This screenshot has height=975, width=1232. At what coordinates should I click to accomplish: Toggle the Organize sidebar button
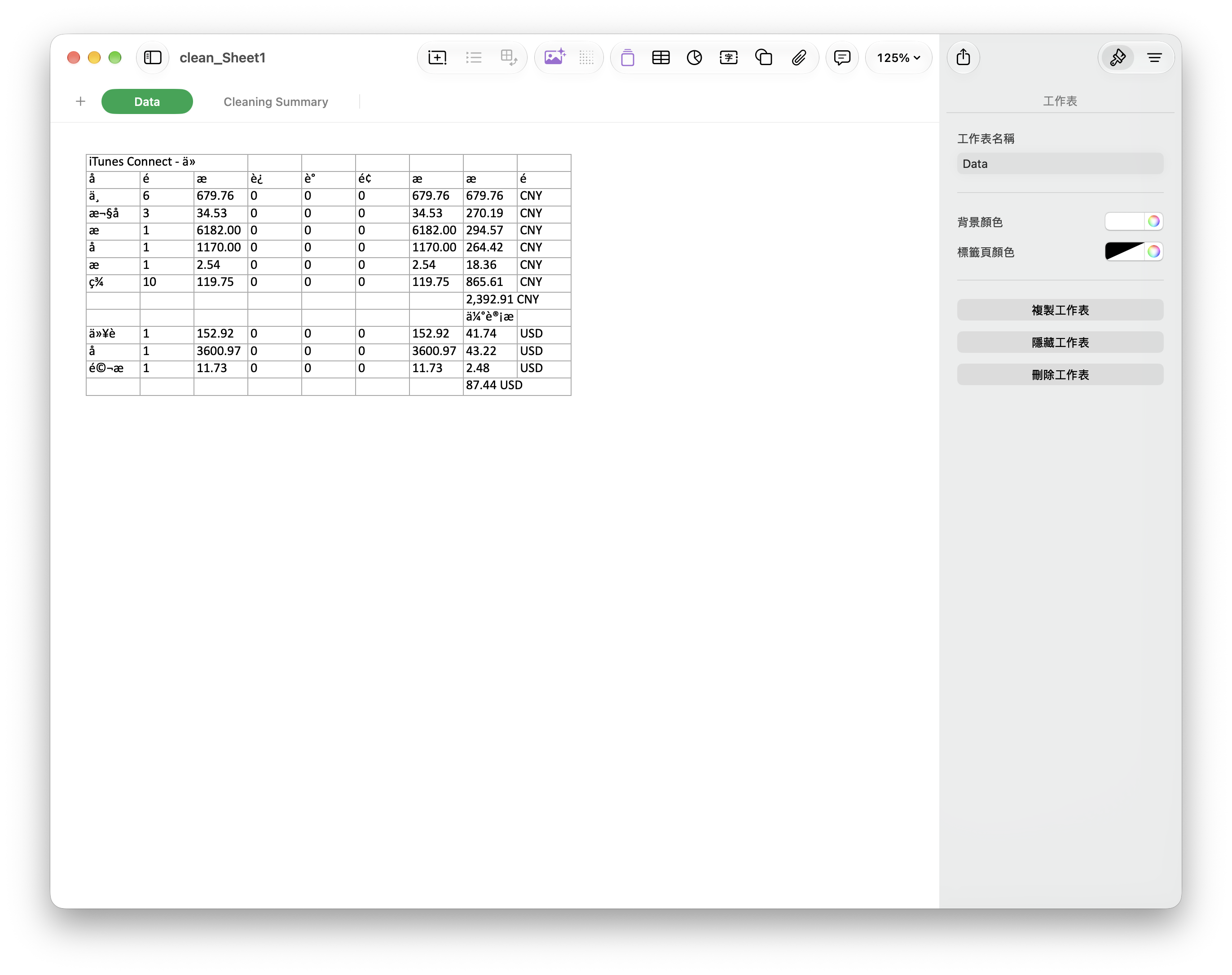[x=1154, y=57]
